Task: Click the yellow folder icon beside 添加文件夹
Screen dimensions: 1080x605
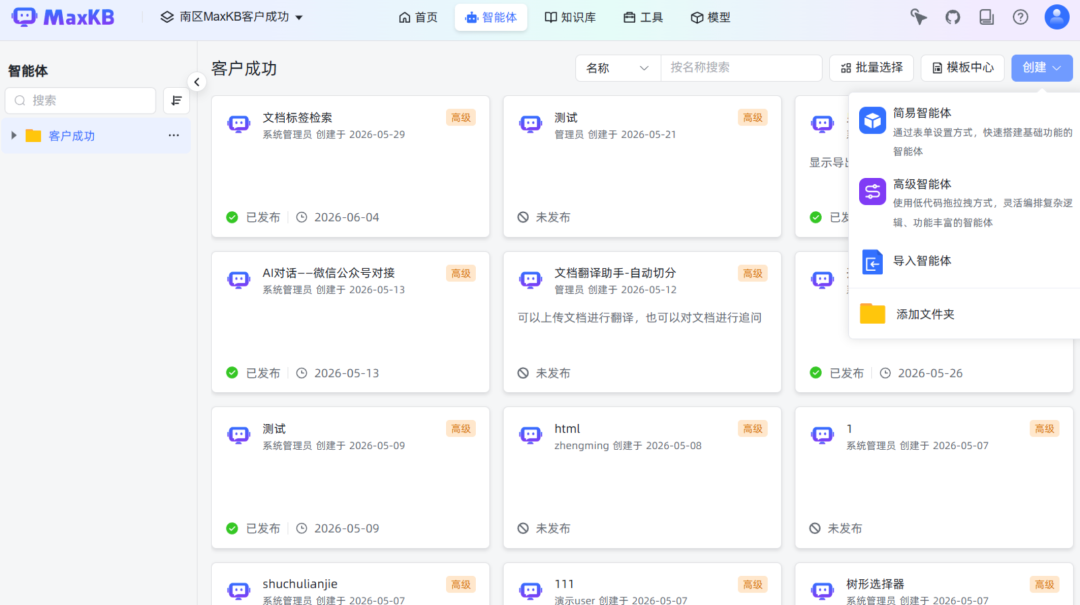Action: (872, 314)
